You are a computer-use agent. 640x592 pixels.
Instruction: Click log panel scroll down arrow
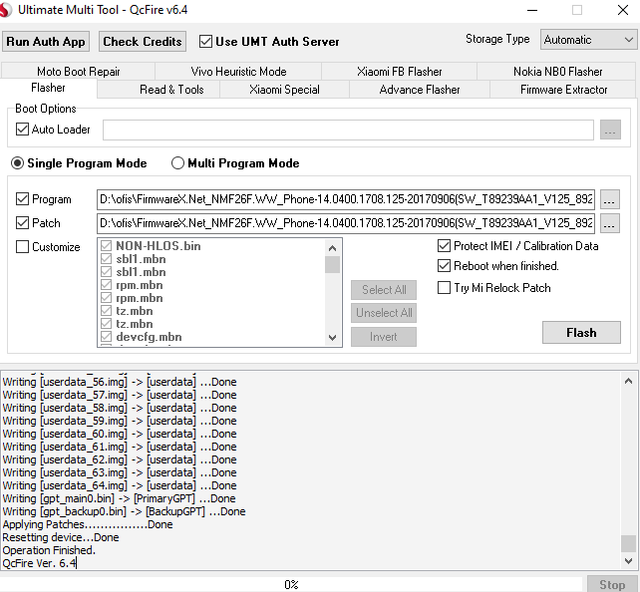(x=628, y=561)
